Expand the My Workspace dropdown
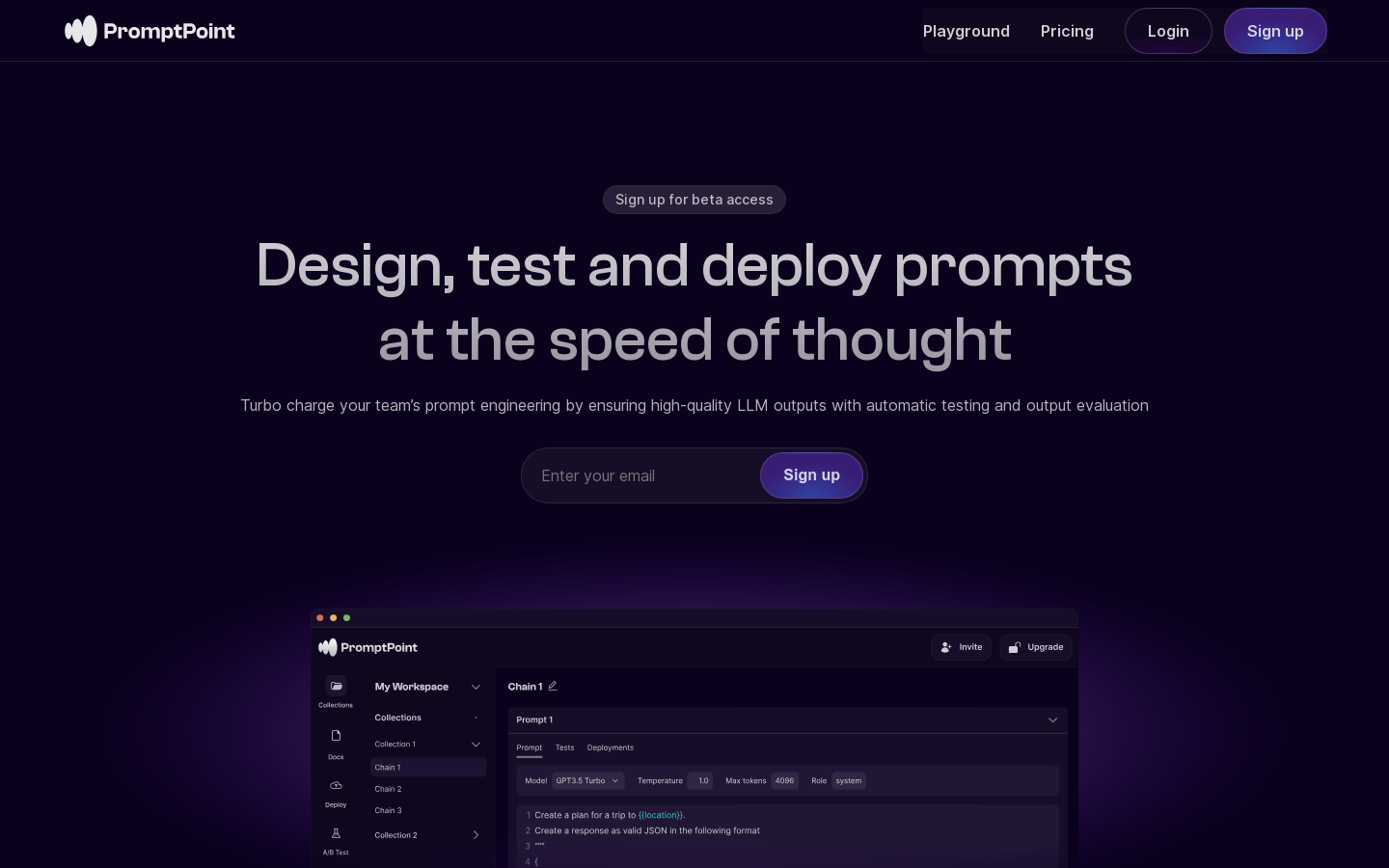 476,687
